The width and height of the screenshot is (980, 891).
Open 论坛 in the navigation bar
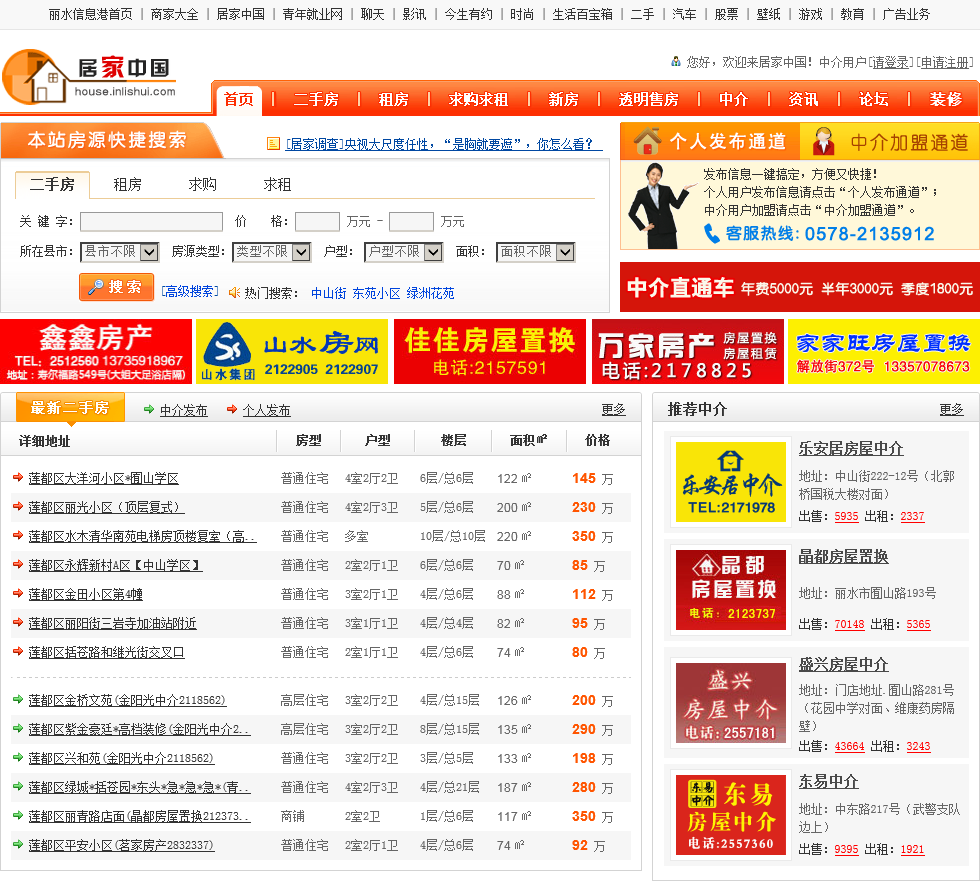[874, 99]
